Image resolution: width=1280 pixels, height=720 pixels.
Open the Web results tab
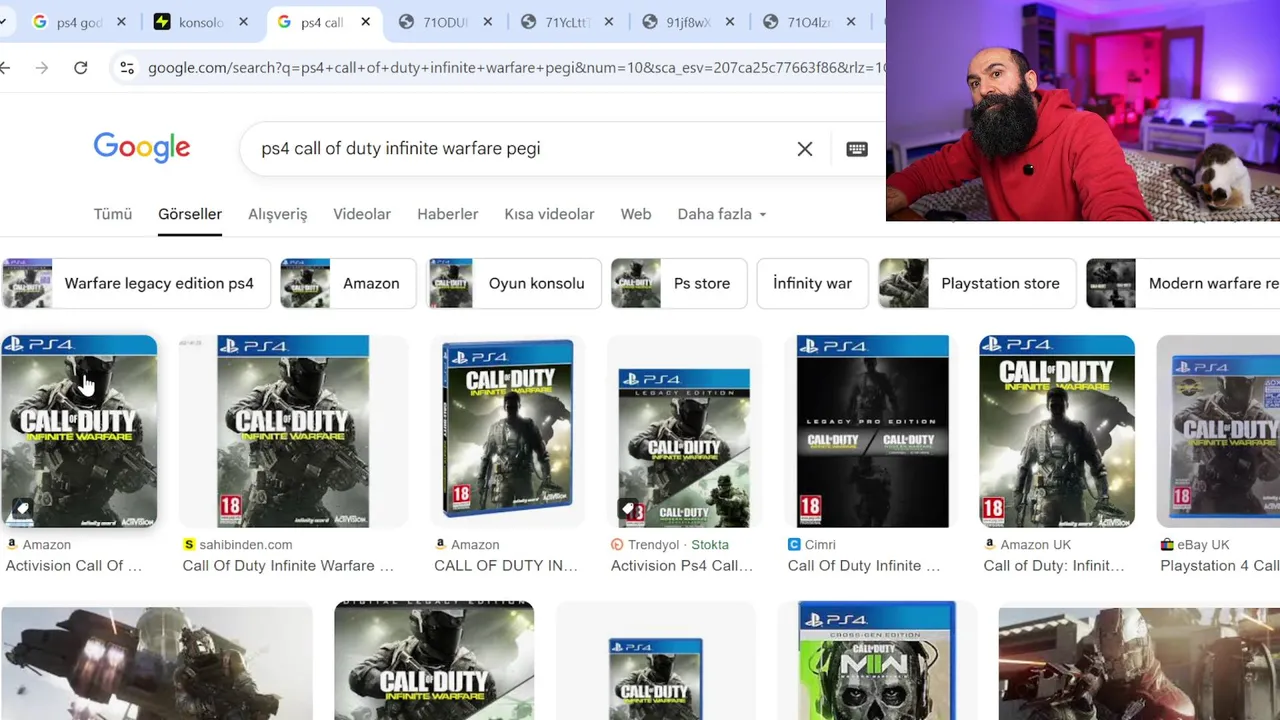(x=636, y=214)
